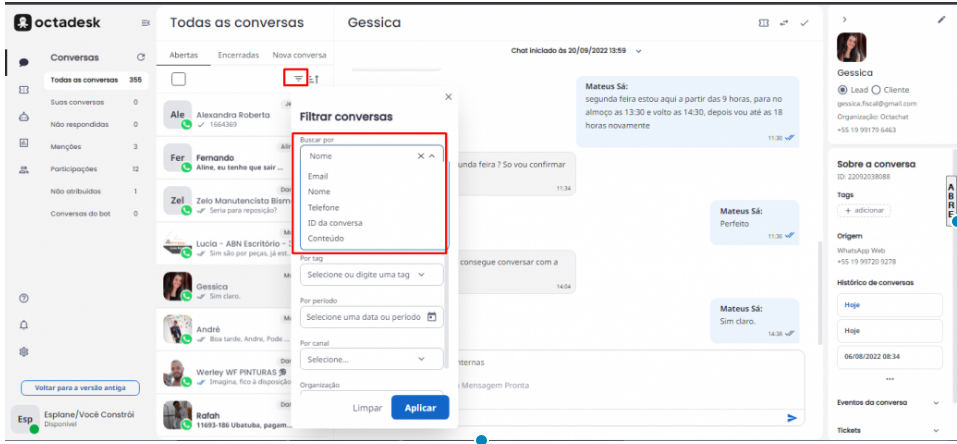The image size is (957, 444).
Task: Open the Por tag dropdown
Action: 371,274
